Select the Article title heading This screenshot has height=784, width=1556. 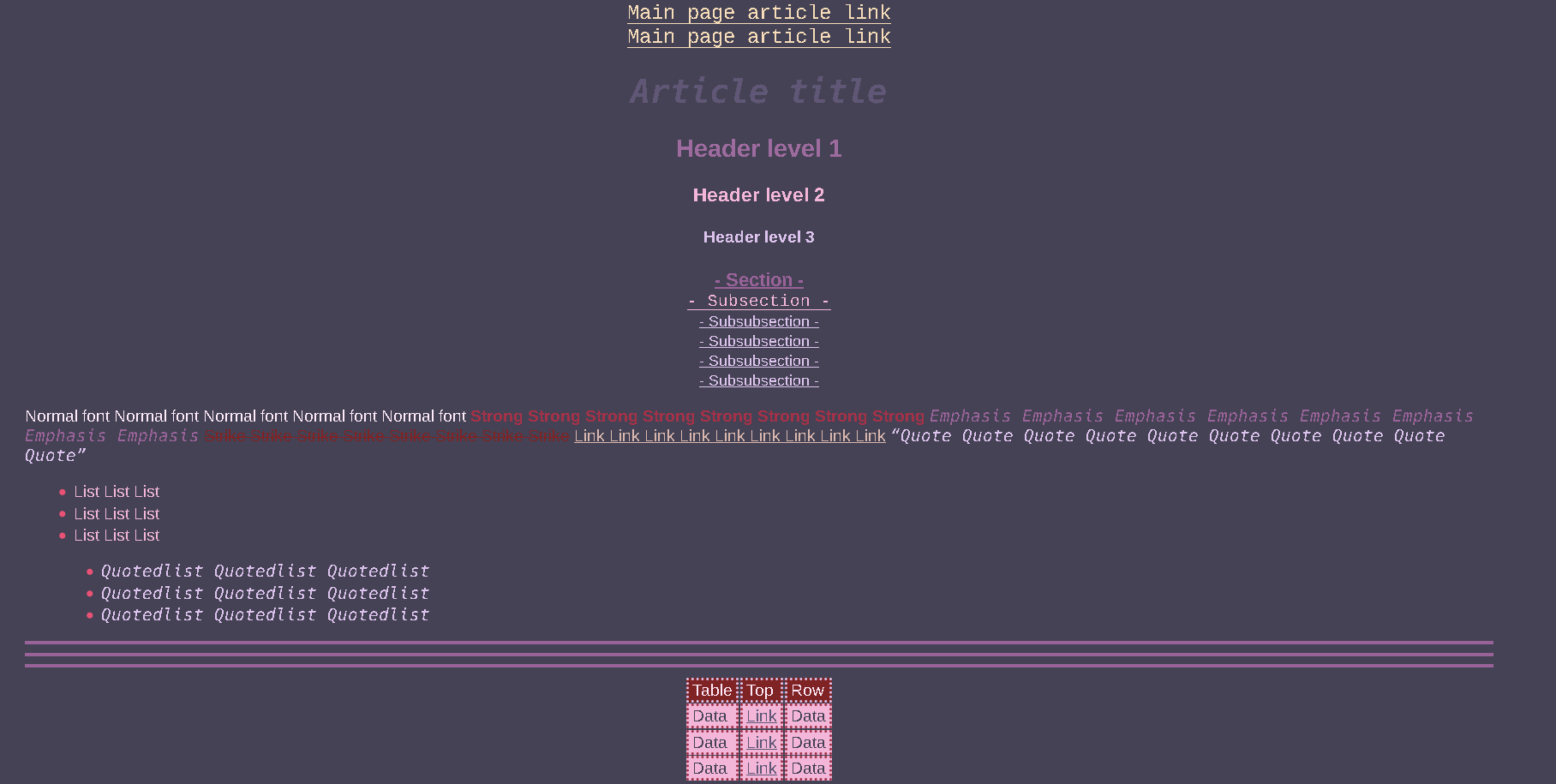[x=758, y=92]
